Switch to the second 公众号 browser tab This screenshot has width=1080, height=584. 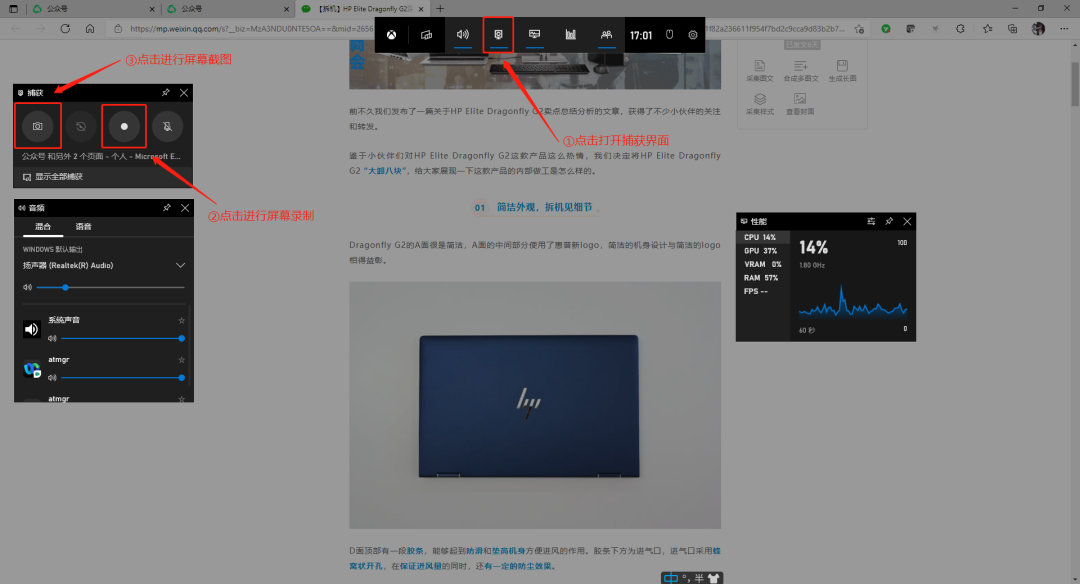click(x=227, y=9)
